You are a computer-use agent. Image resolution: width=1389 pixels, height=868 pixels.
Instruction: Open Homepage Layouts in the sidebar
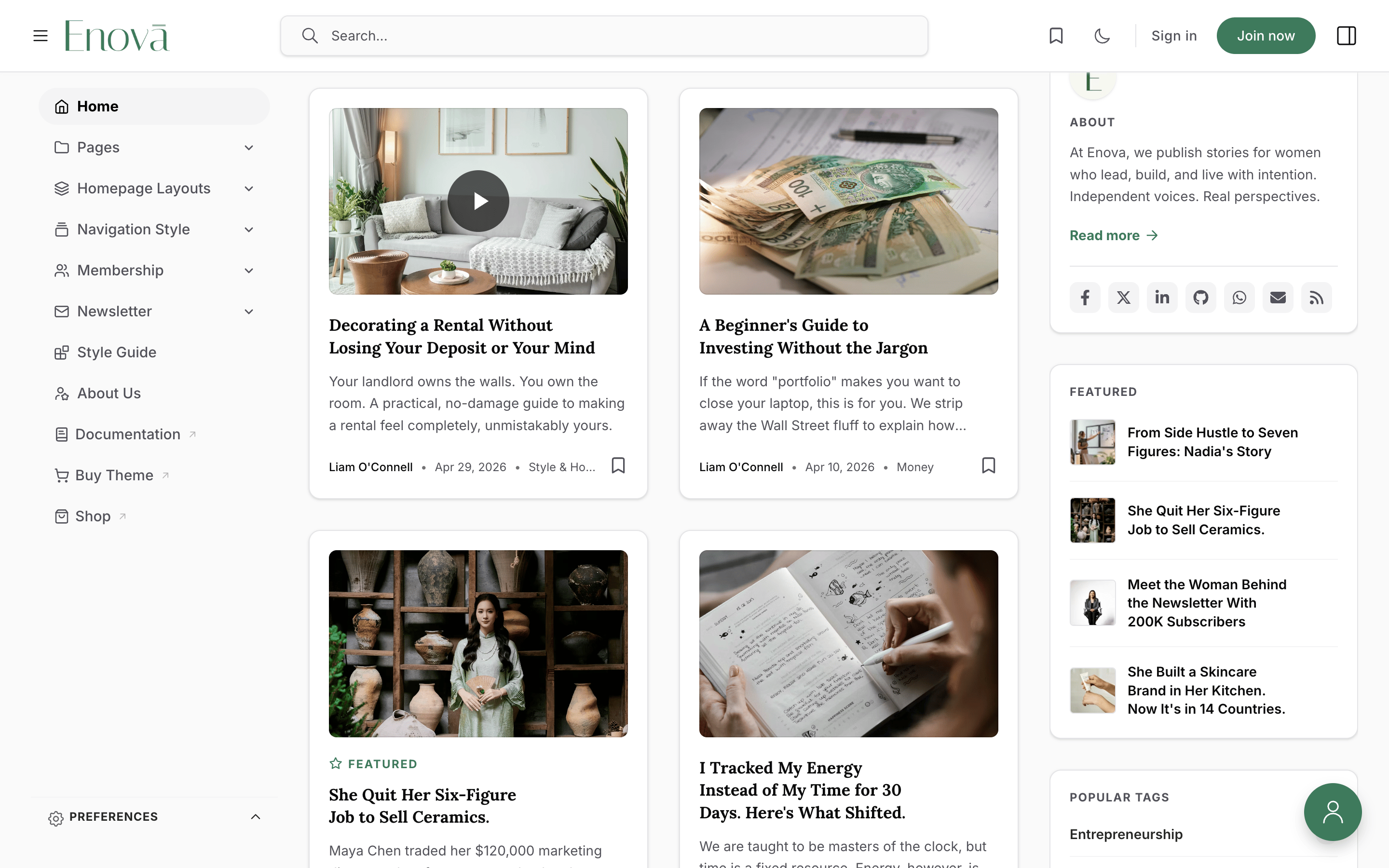pos(144,188)
